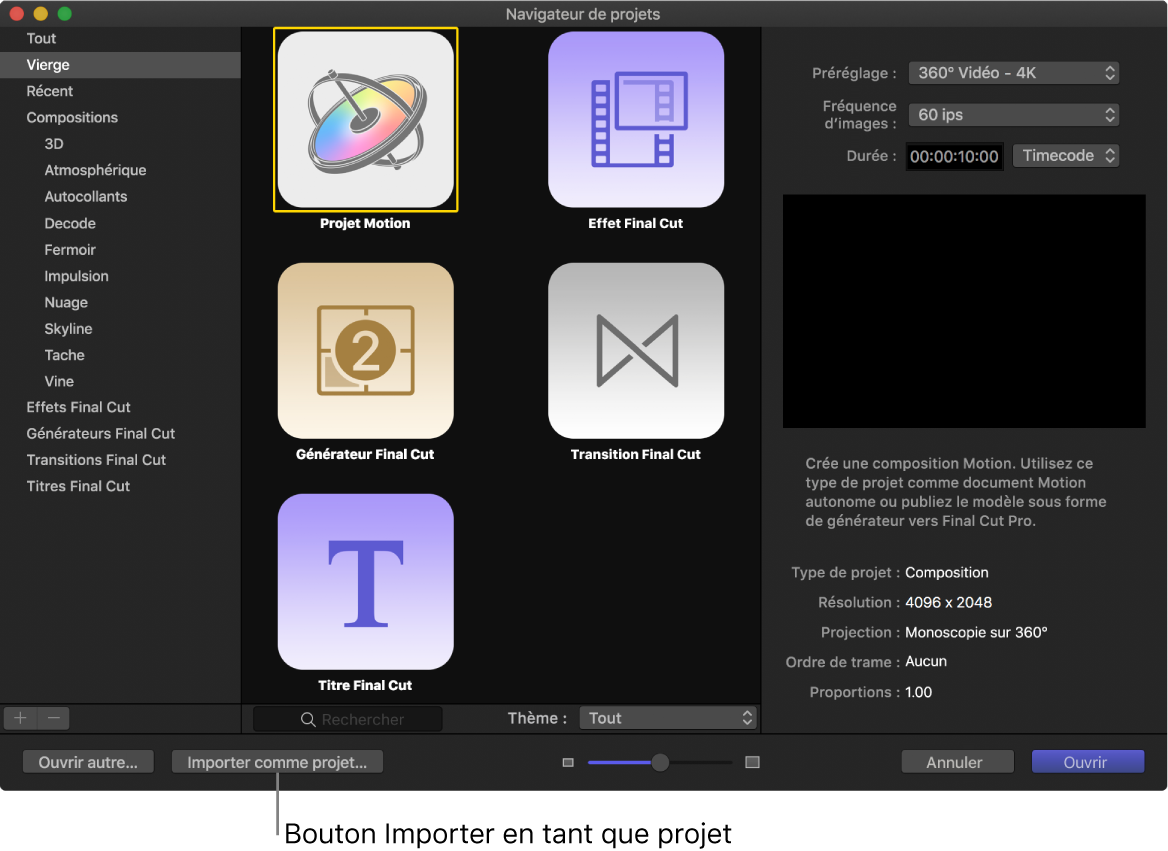The height and width of the screenshot is (851, 1168).
Task: Select the Vierge category in the sidebar
Action: pos(47,64)
